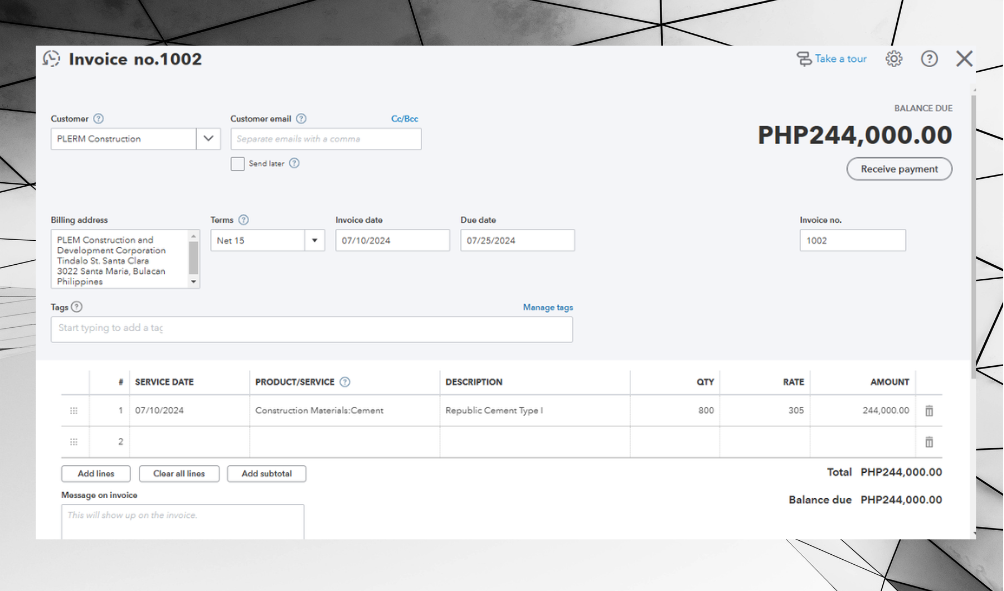Viewport: 1004px width, 591px height.
Task: Click the PLERM Construction customer field
Action: coord(124,139)
